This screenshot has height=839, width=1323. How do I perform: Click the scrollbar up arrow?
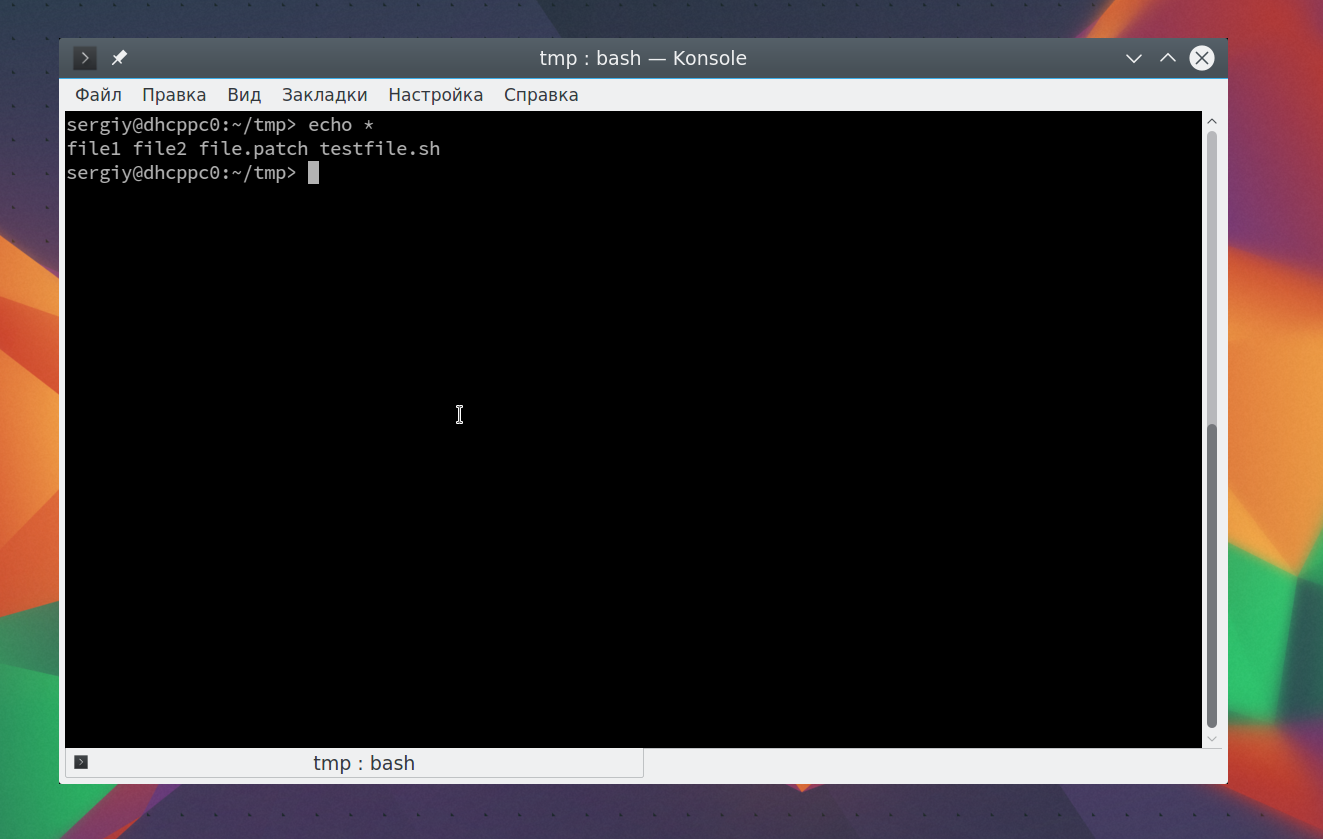pos(1213,121)
